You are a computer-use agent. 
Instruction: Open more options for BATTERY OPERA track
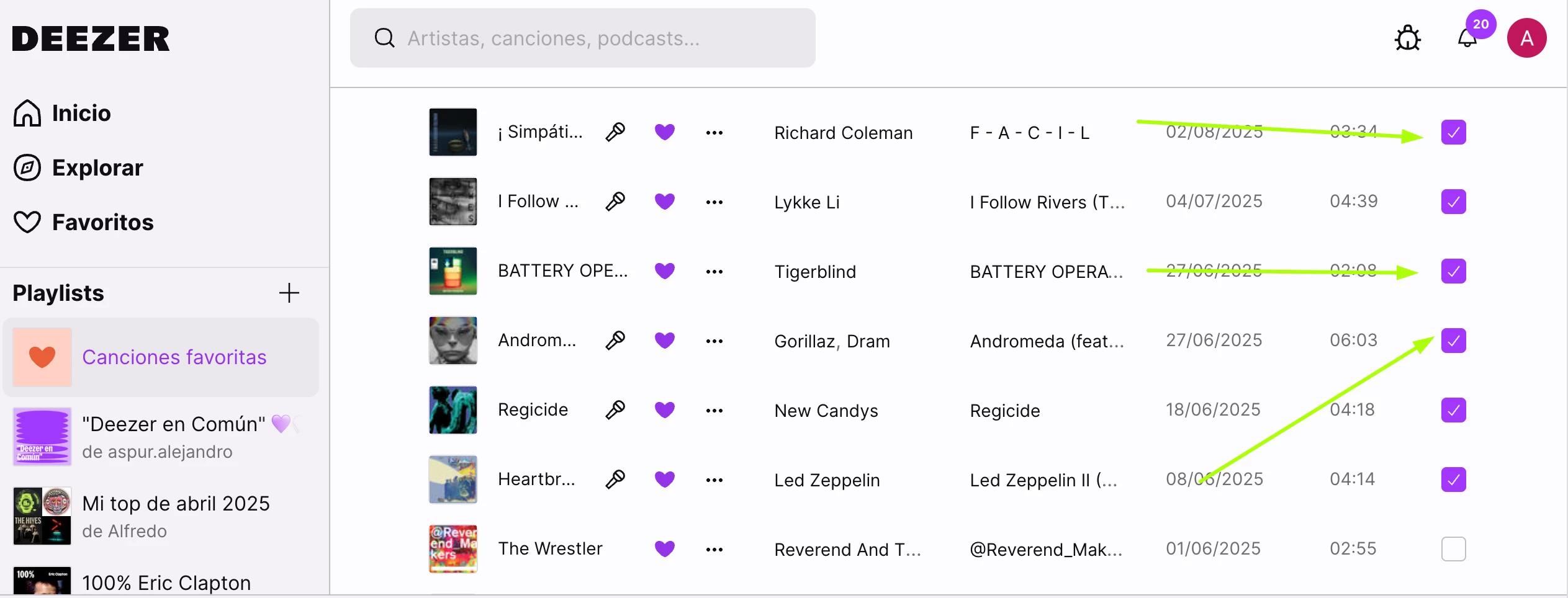714,272
